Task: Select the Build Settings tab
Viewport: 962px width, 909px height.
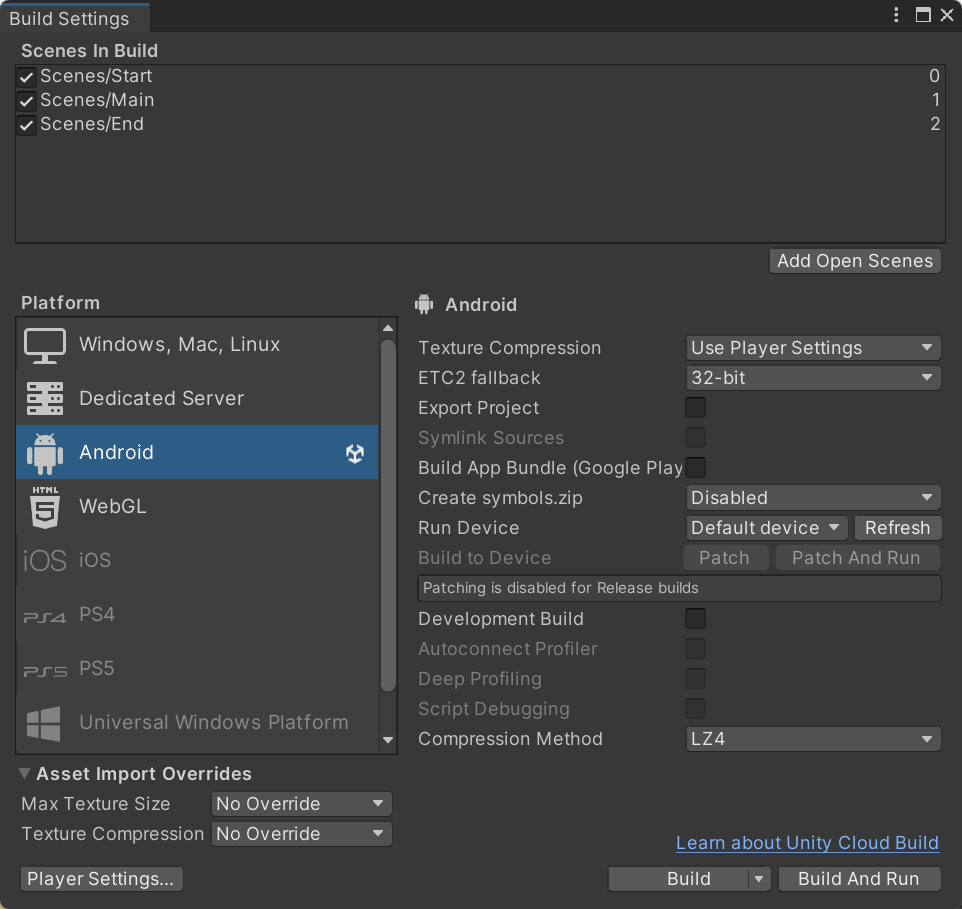Action: pos(70,18)
